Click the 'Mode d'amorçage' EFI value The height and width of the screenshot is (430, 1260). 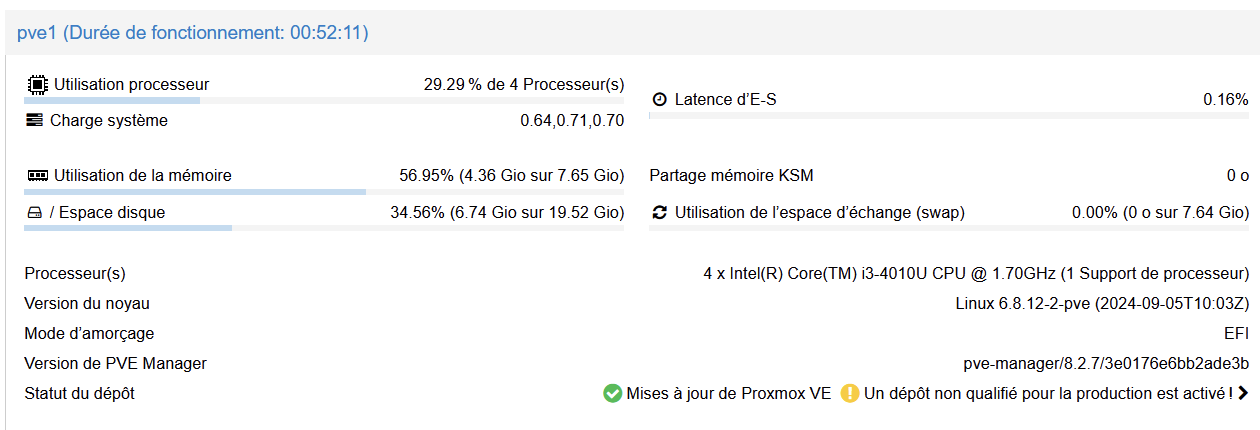click(1236, 334)
